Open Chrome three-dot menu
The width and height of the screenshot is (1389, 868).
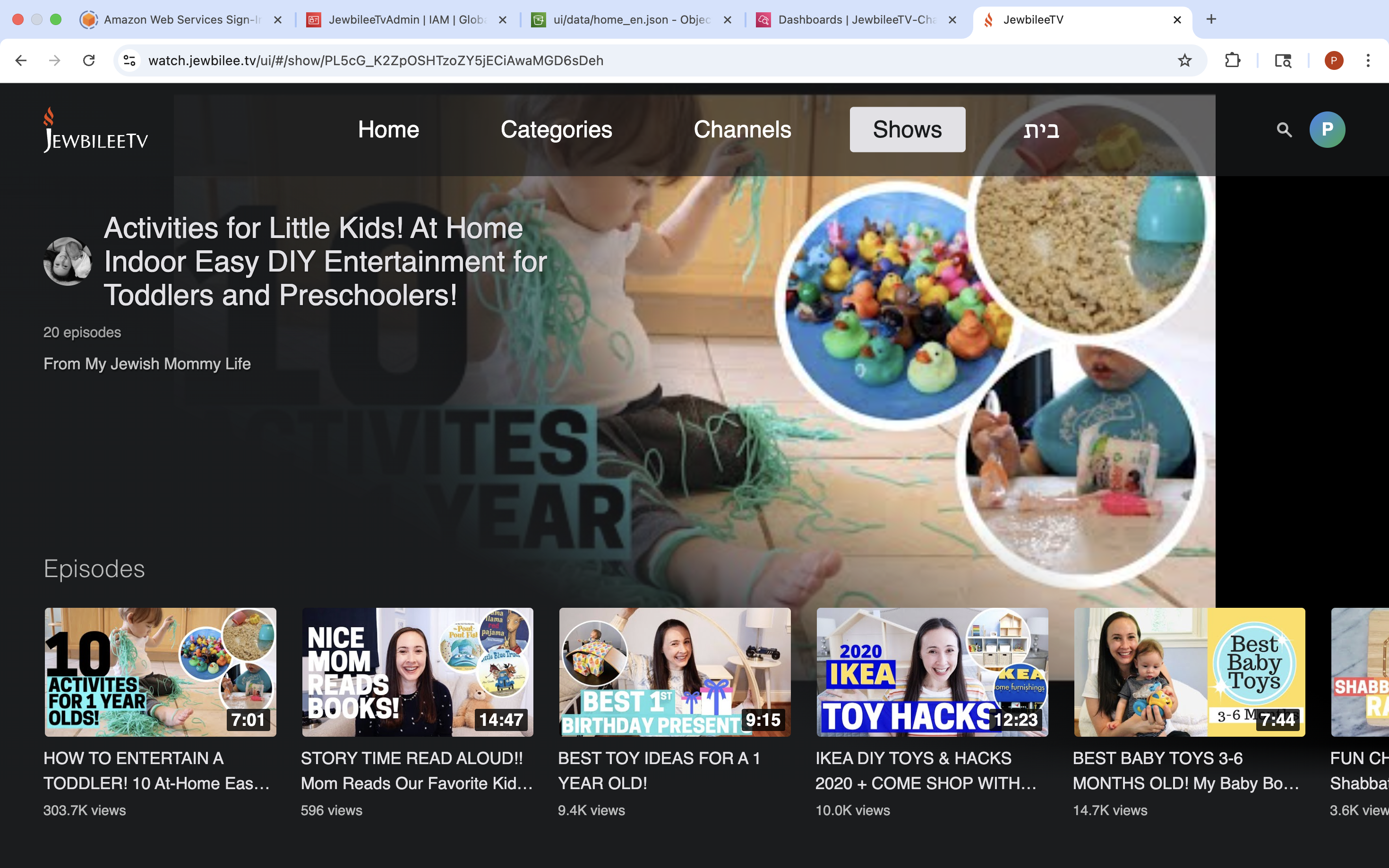[1368, 60]
